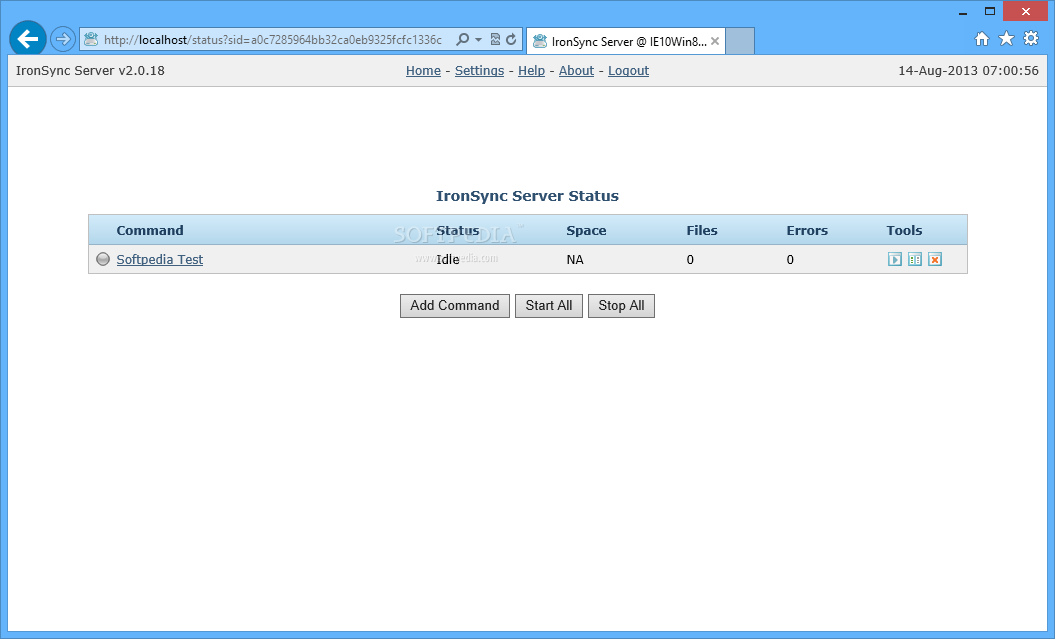Click the browser forward arrow button

(x=63, y=39)
